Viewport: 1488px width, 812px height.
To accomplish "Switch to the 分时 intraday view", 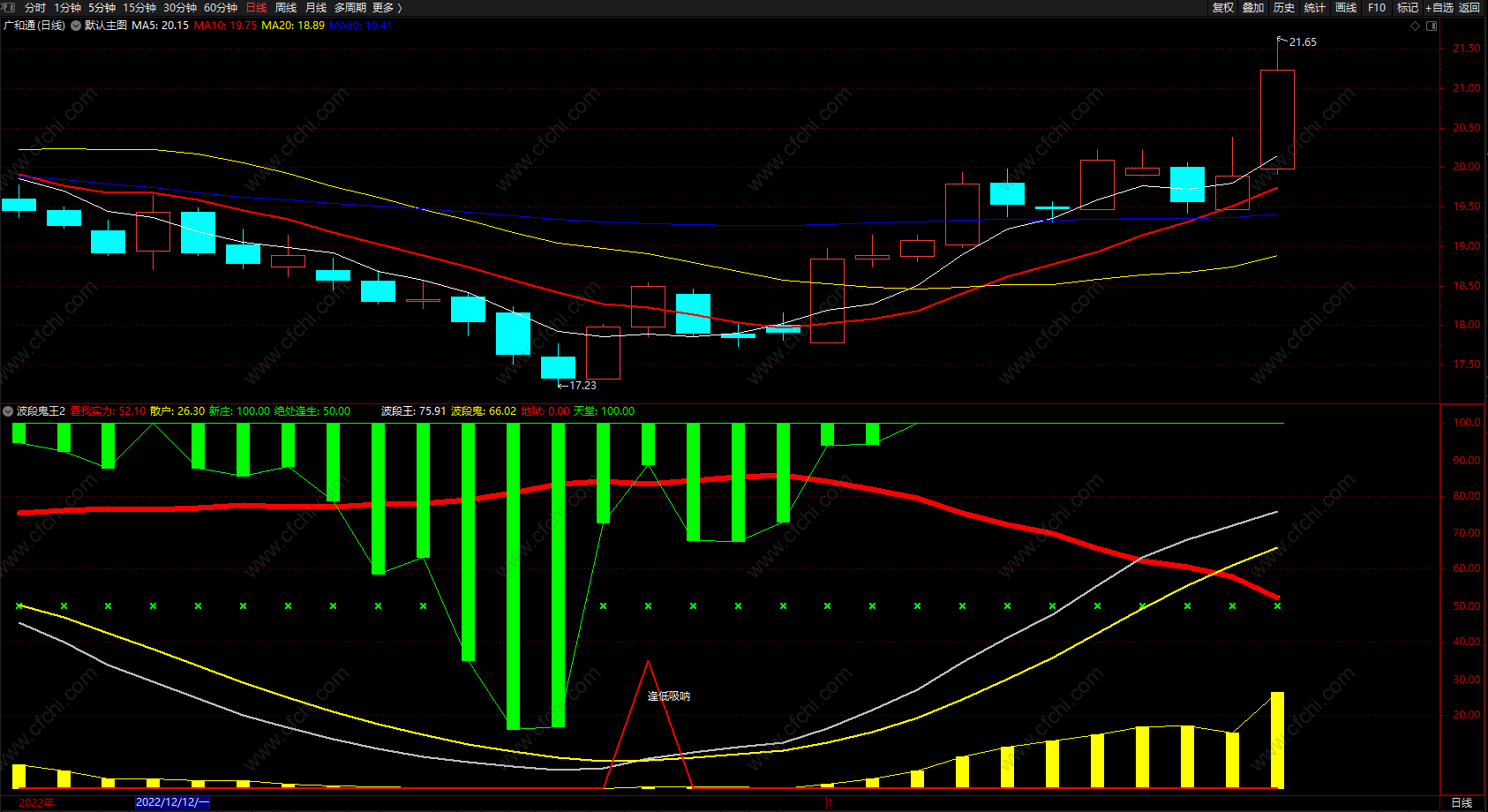I will pos(35,7).
